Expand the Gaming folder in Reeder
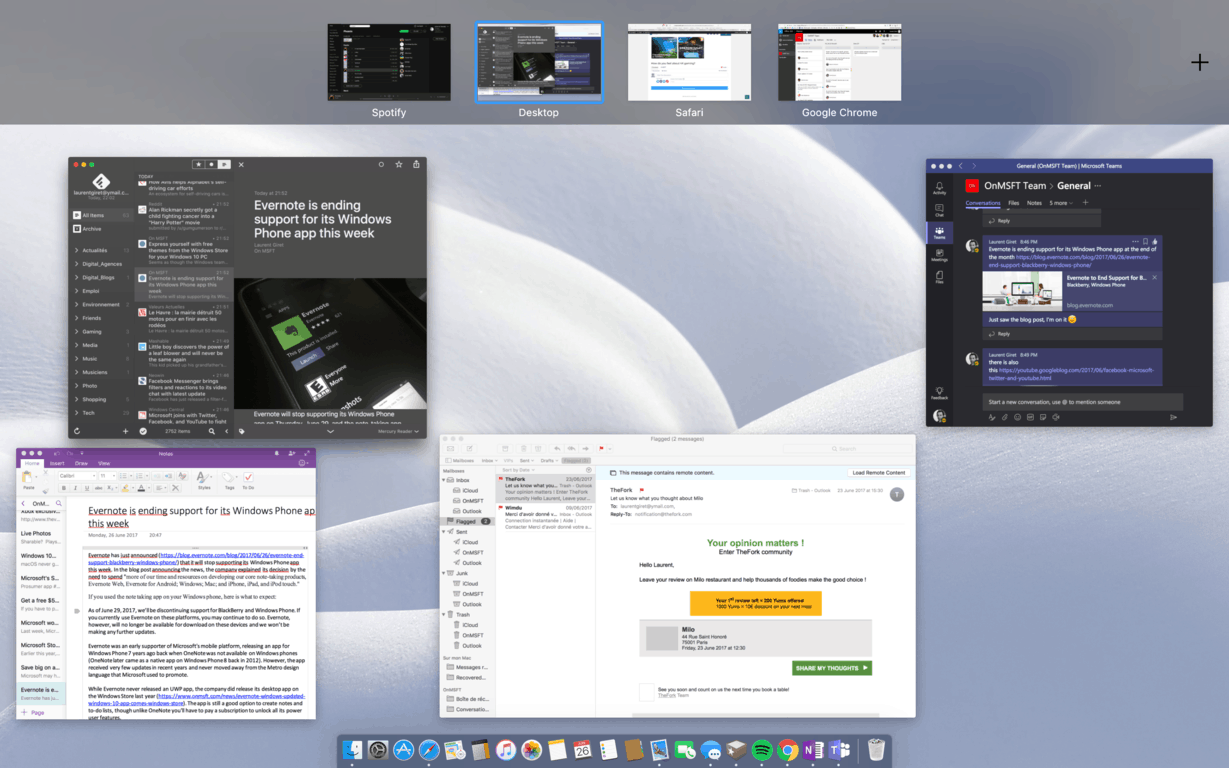 [77, 331]
